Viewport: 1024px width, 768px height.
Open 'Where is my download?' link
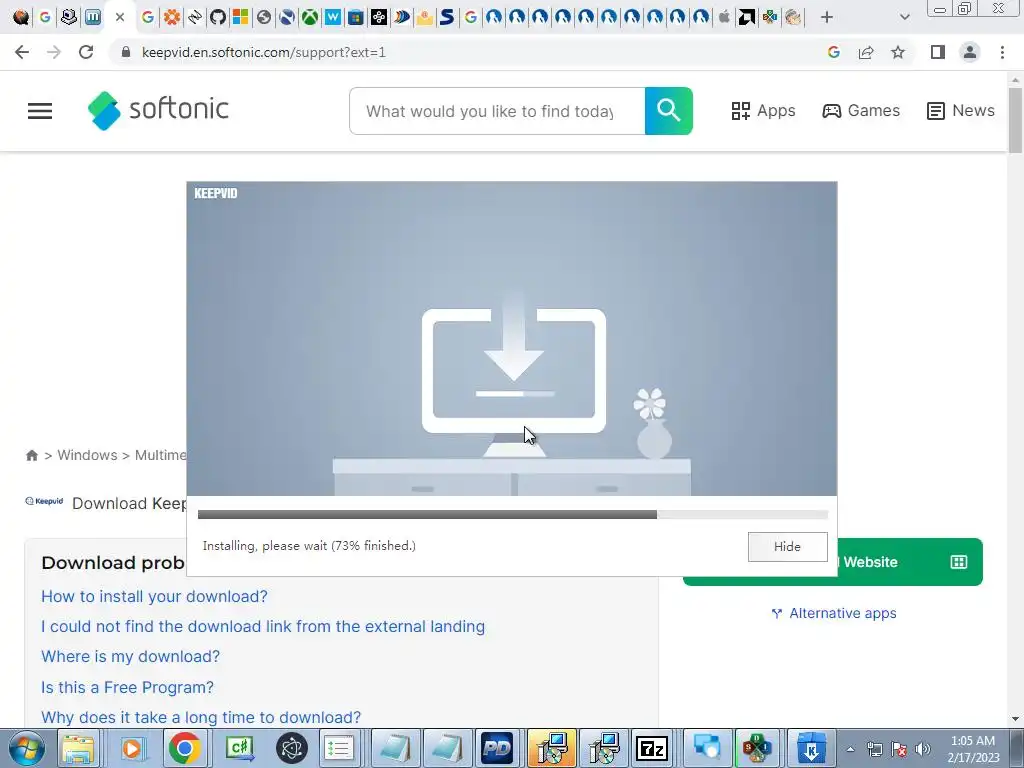pyautogui.click(x=131, y=656)
